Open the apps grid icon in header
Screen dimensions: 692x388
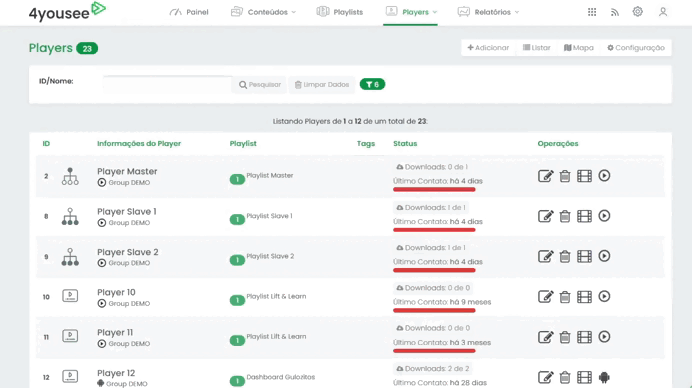pyautogui.click(x=592, y=12)
